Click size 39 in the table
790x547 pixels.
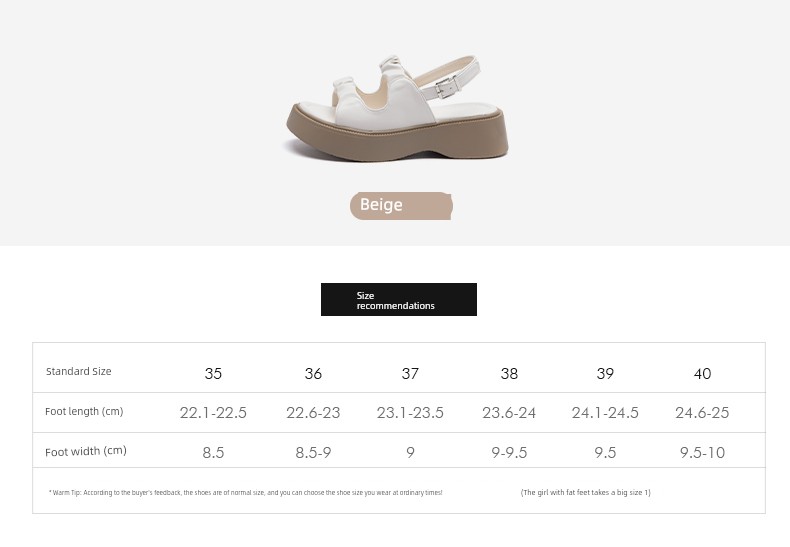click(605, 374)
